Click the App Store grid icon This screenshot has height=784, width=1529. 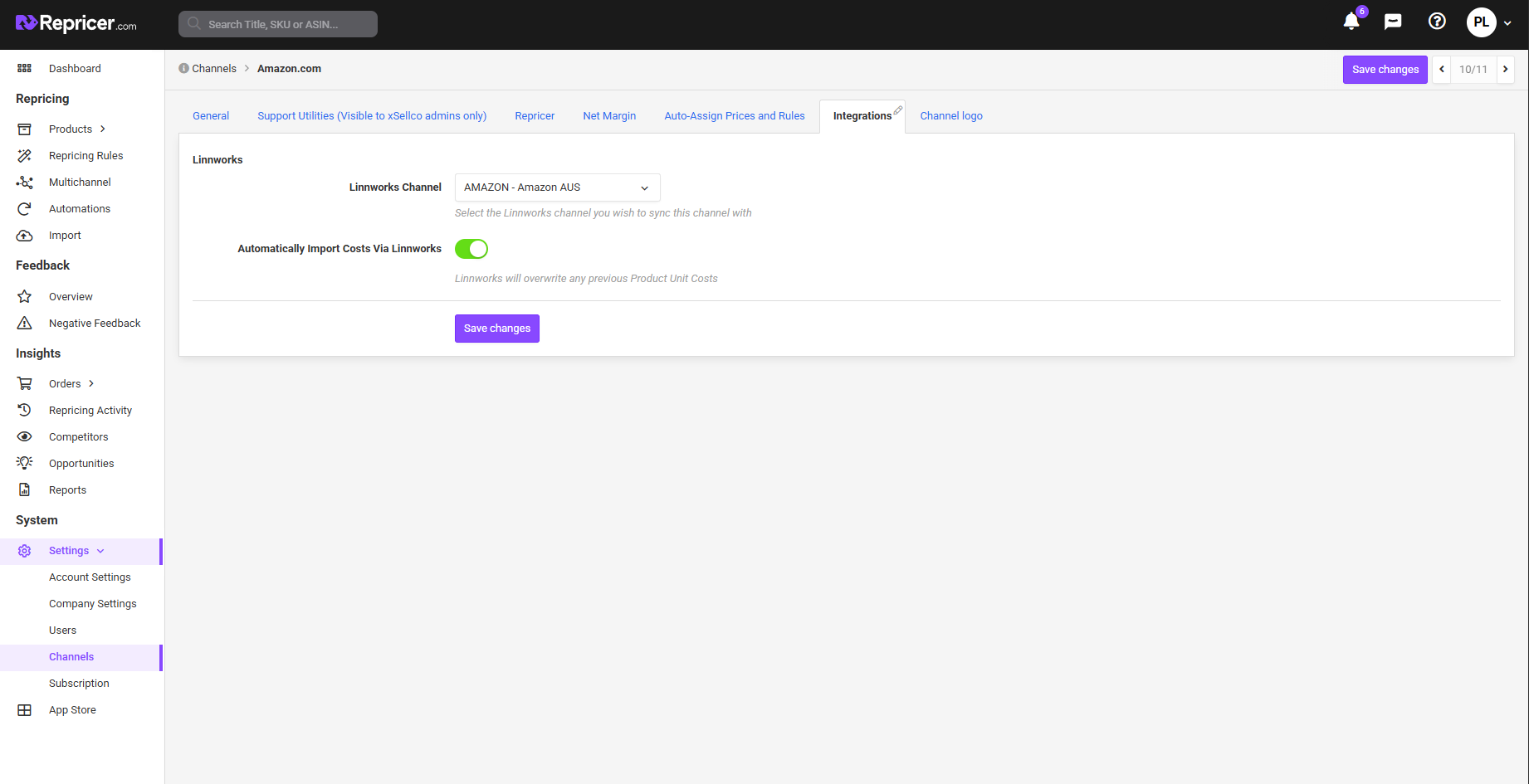tap(25, 710)
